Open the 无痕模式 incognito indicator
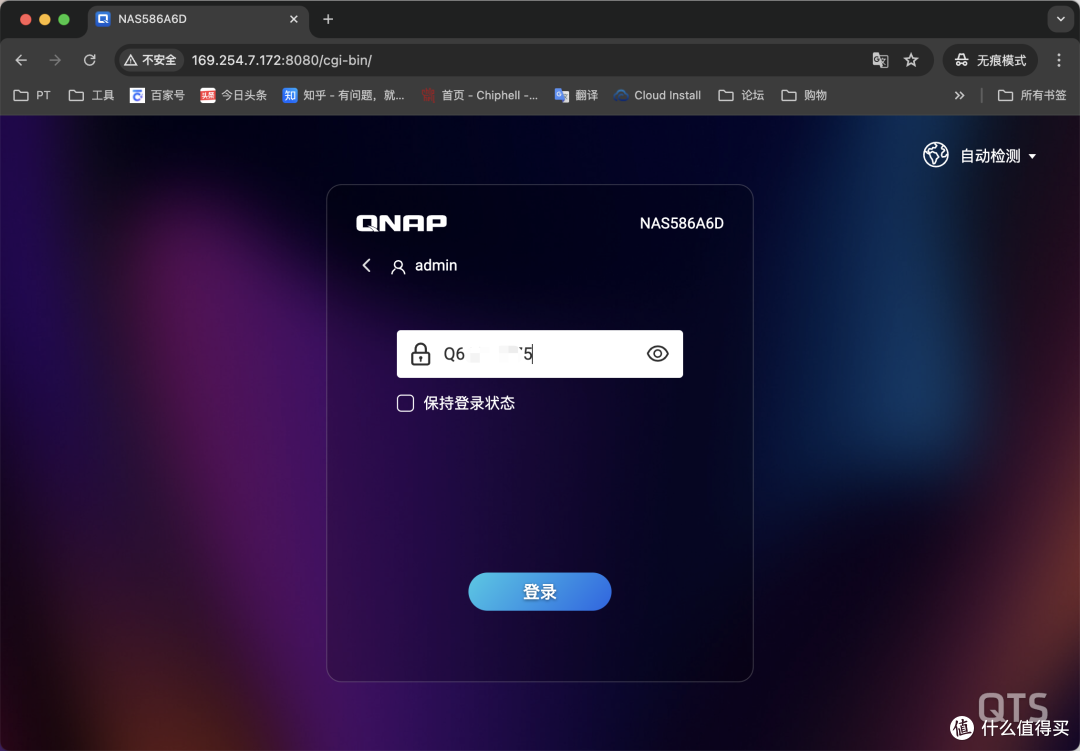The image size is (1080, 751). [990, 61]
